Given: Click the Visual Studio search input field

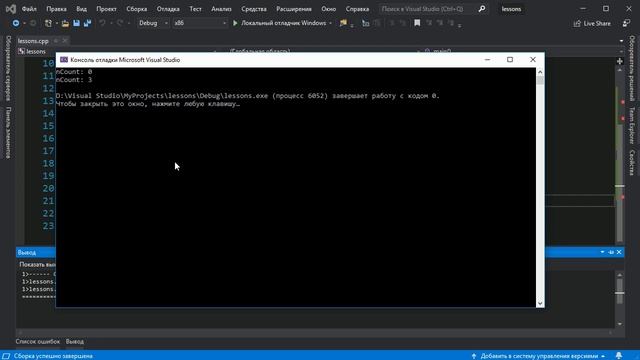Looking at the screenshot, I should [x=427, y=9].
